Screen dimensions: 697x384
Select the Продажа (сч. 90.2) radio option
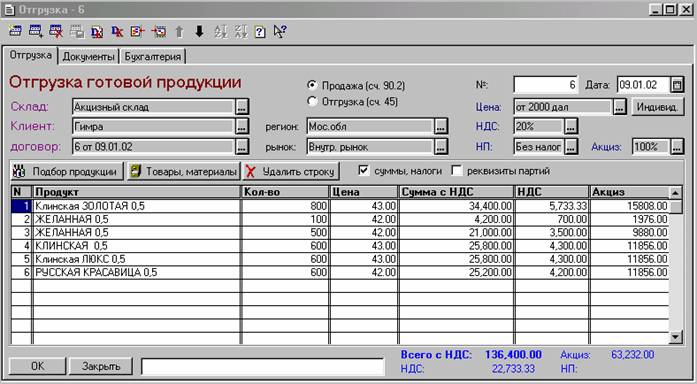click(312, 85)
